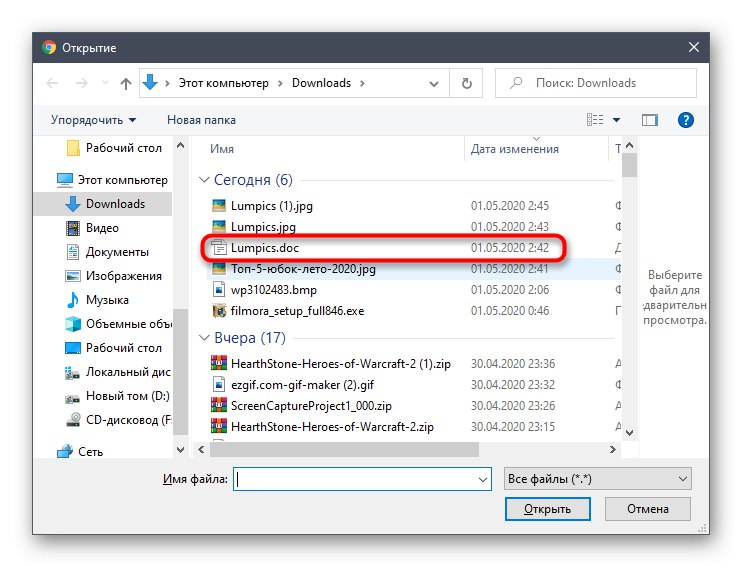Click the blue Downloads arrow in address bar
Viewport: 742px width, 567px height.
point(150,82)
